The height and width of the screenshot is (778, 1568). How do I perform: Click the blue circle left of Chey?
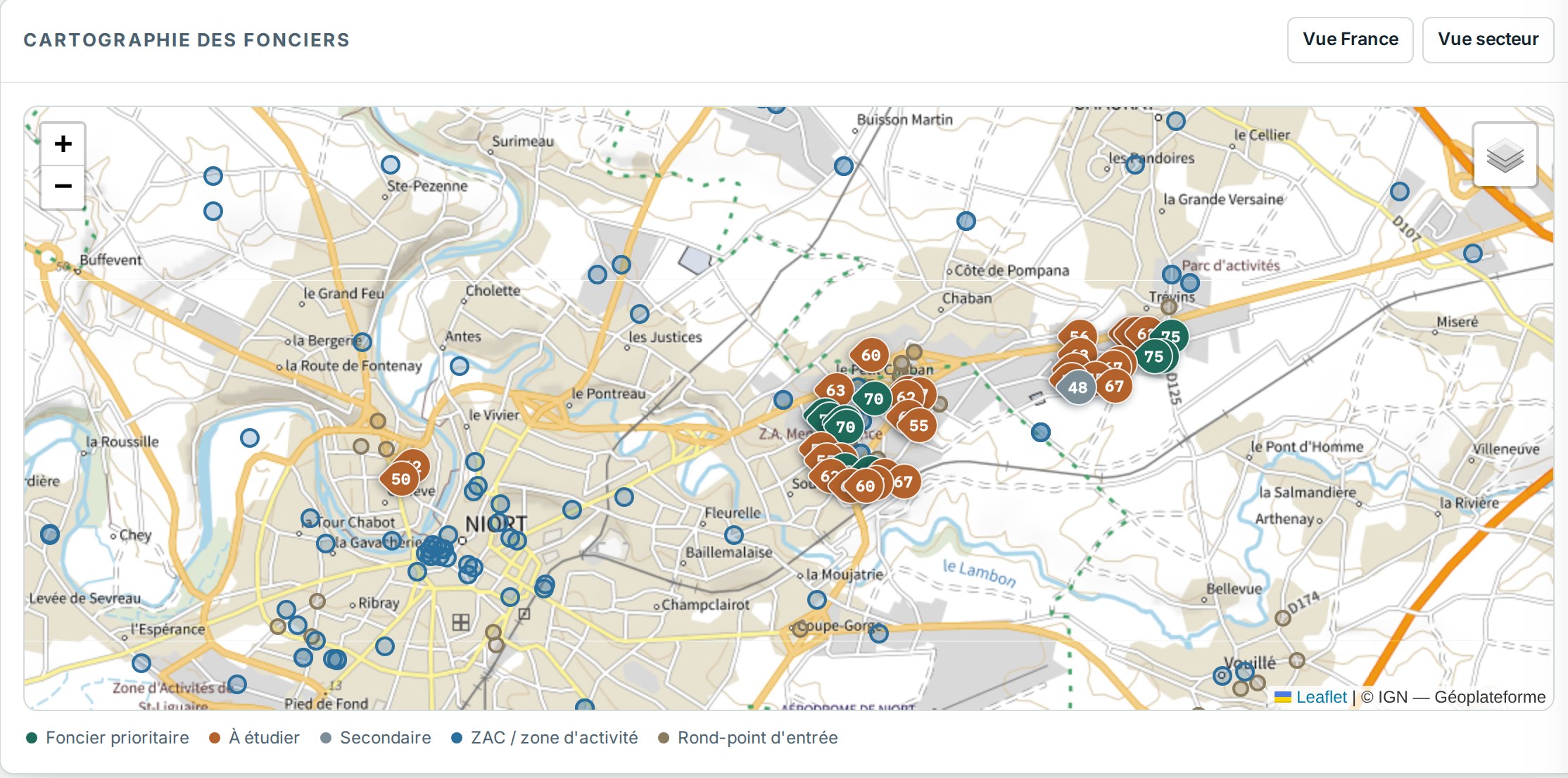tap(50, 534)
